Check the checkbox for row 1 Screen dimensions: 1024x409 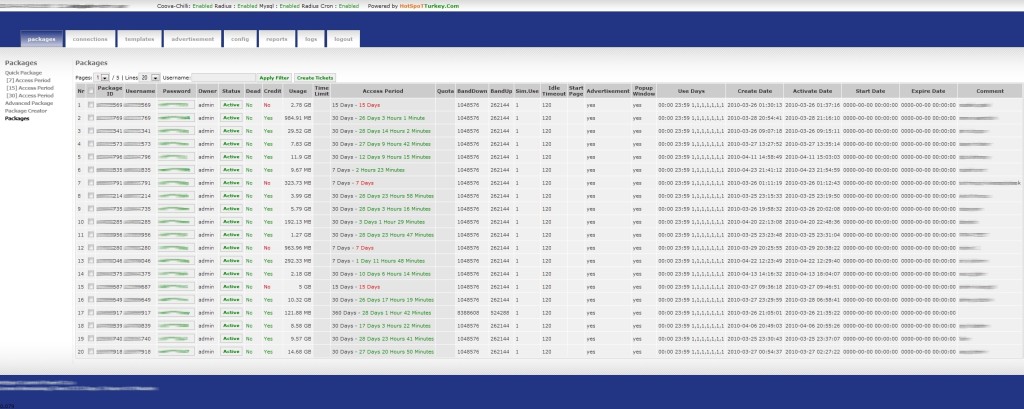[91, 105]
